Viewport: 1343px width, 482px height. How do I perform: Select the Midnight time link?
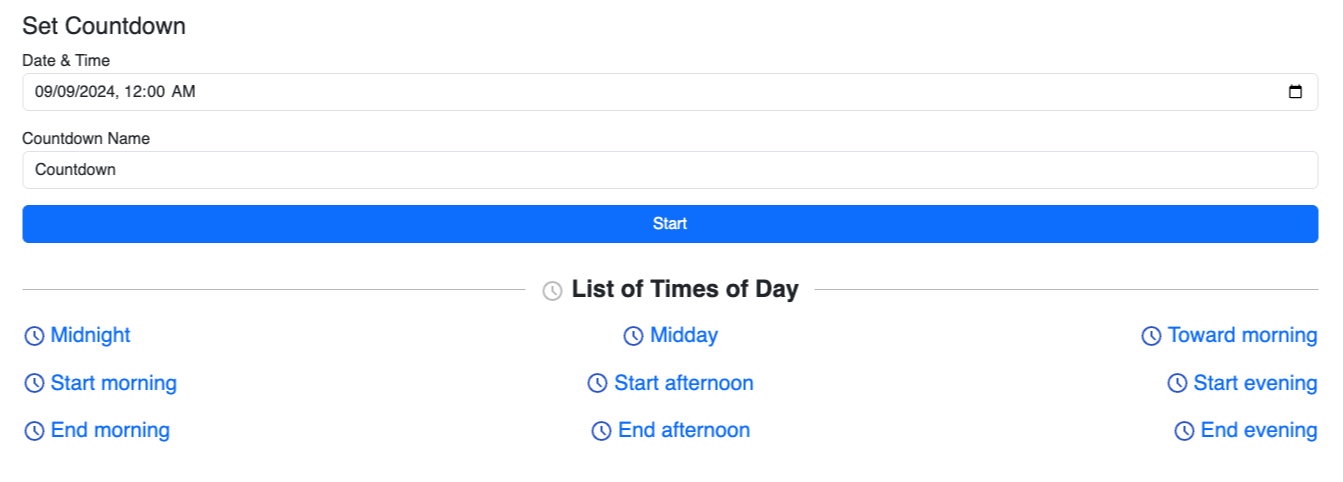[x=90, y=335]
